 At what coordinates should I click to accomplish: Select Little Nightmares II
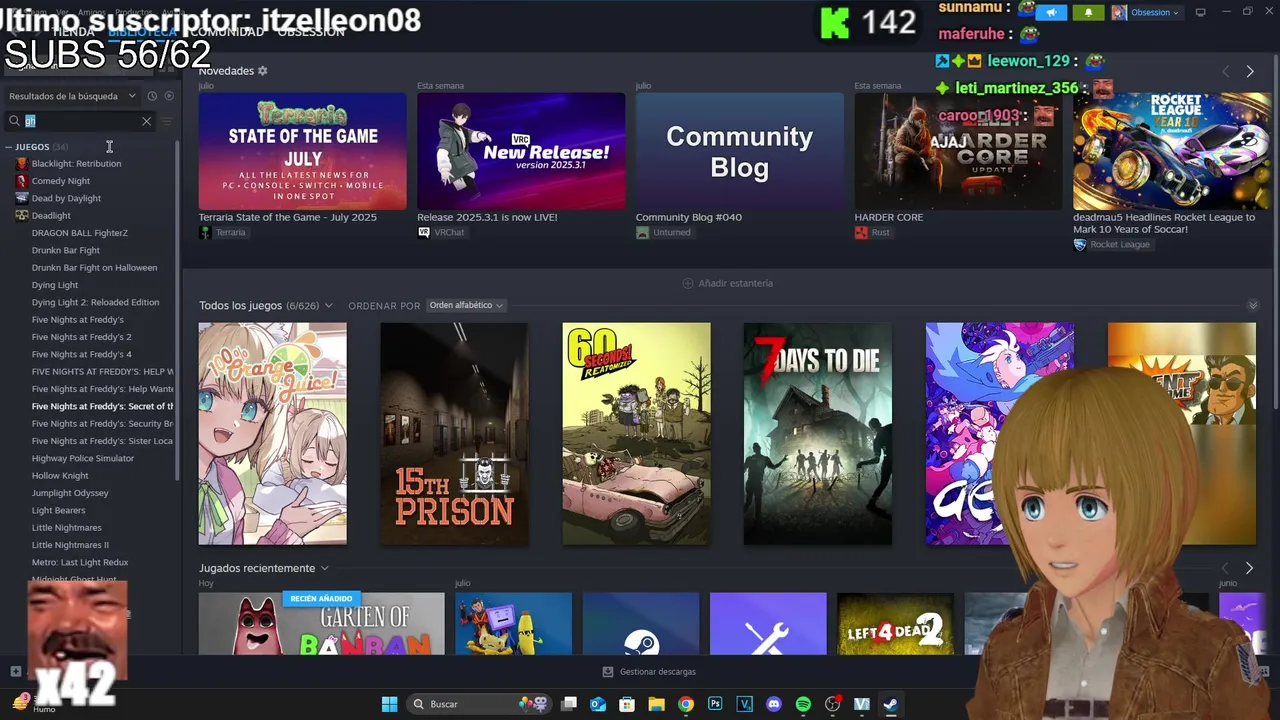point(70,545)
